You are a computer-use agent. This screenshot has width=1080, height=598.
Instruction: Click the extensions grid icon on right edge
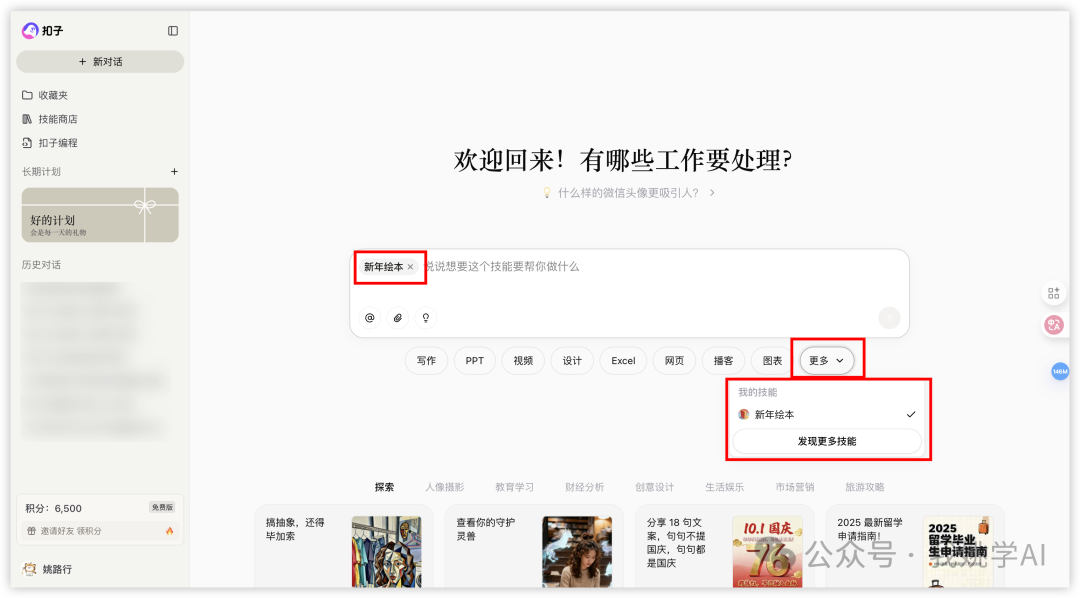[1054, 292]
